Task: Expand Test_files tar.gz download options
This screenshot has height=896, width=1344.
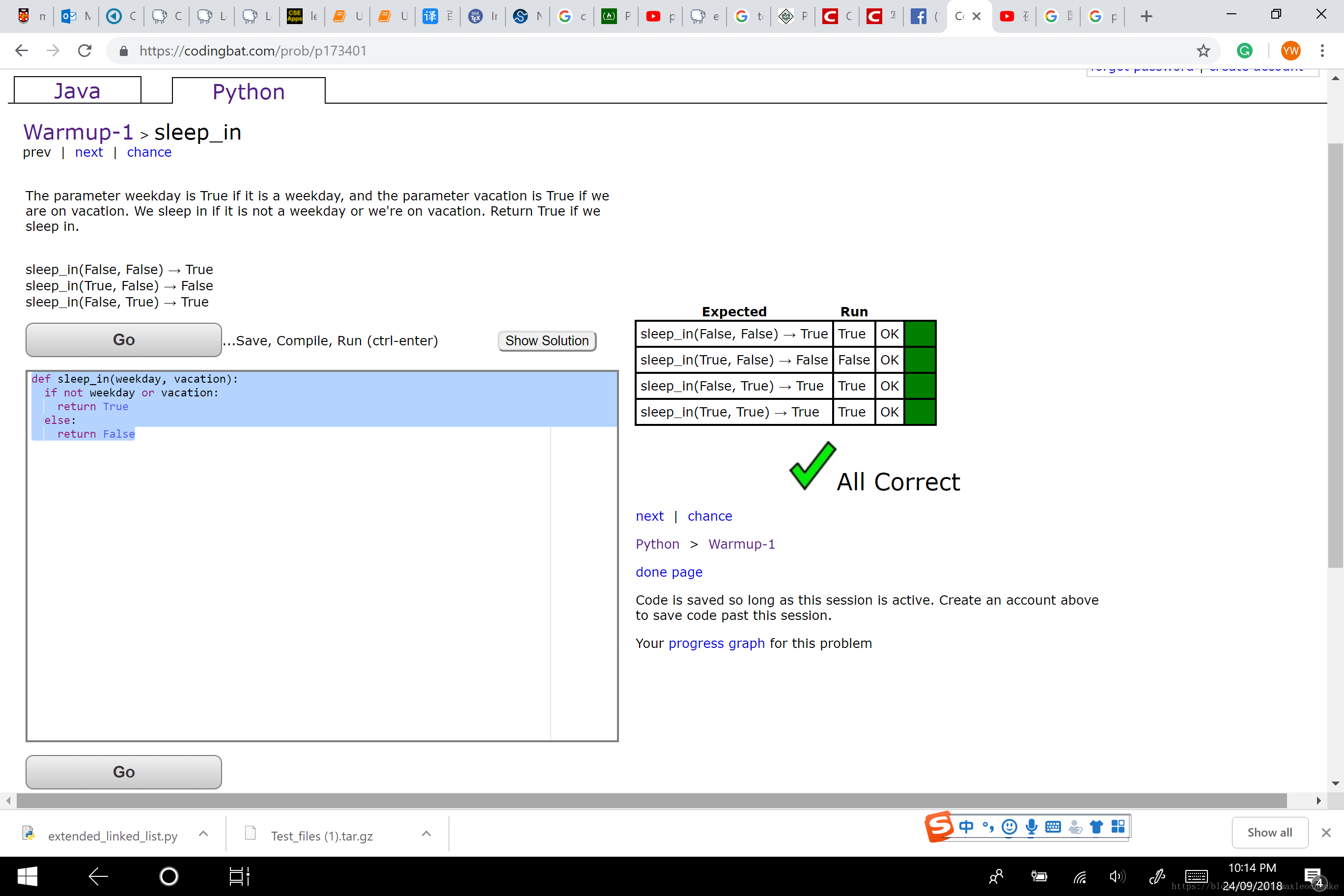Action: [426, 834]
